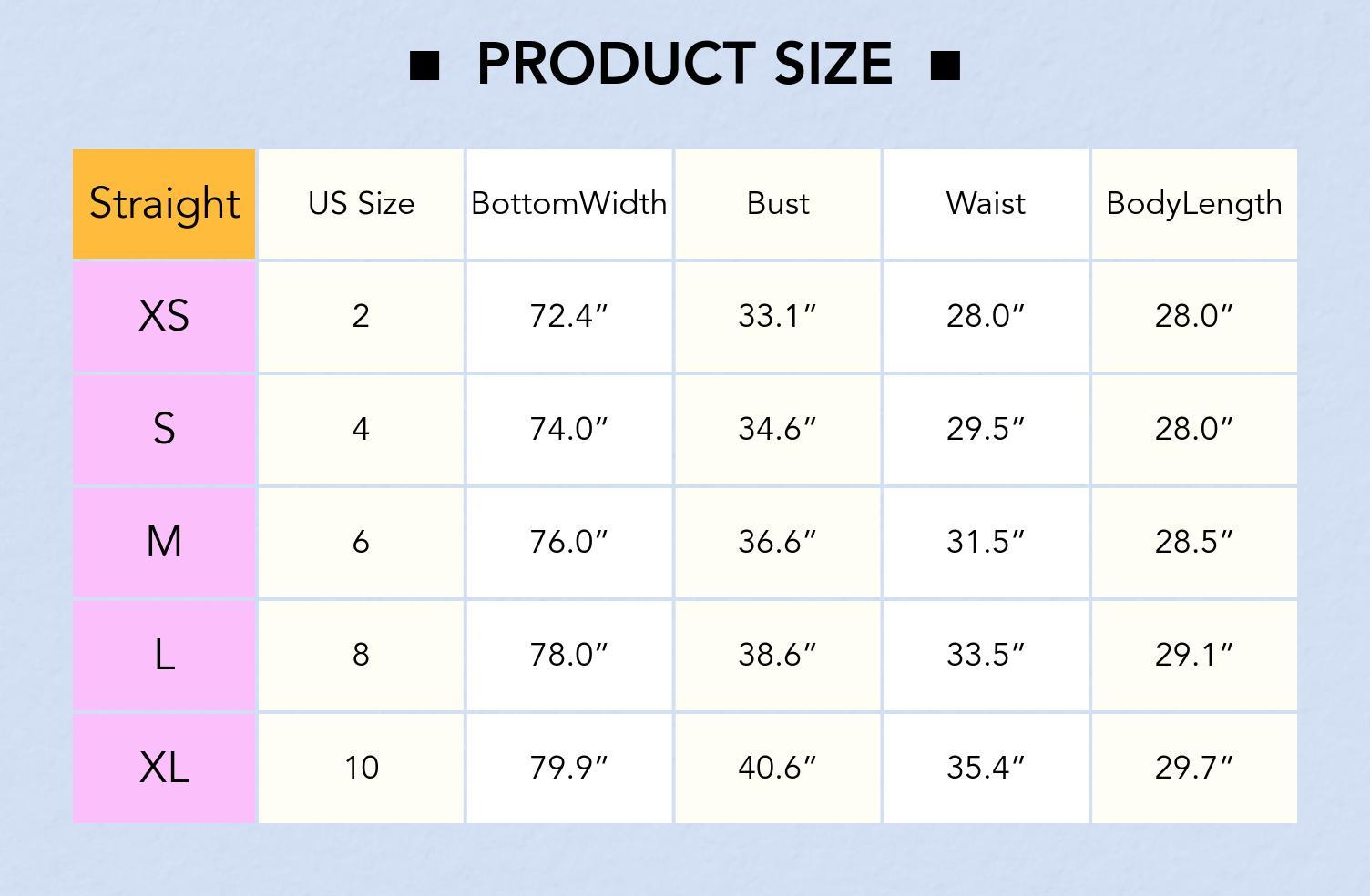This screenshot has height=896, width=1370.
Task: Click the XL bottom width 79.9″ cell
Action: point(569,768)
